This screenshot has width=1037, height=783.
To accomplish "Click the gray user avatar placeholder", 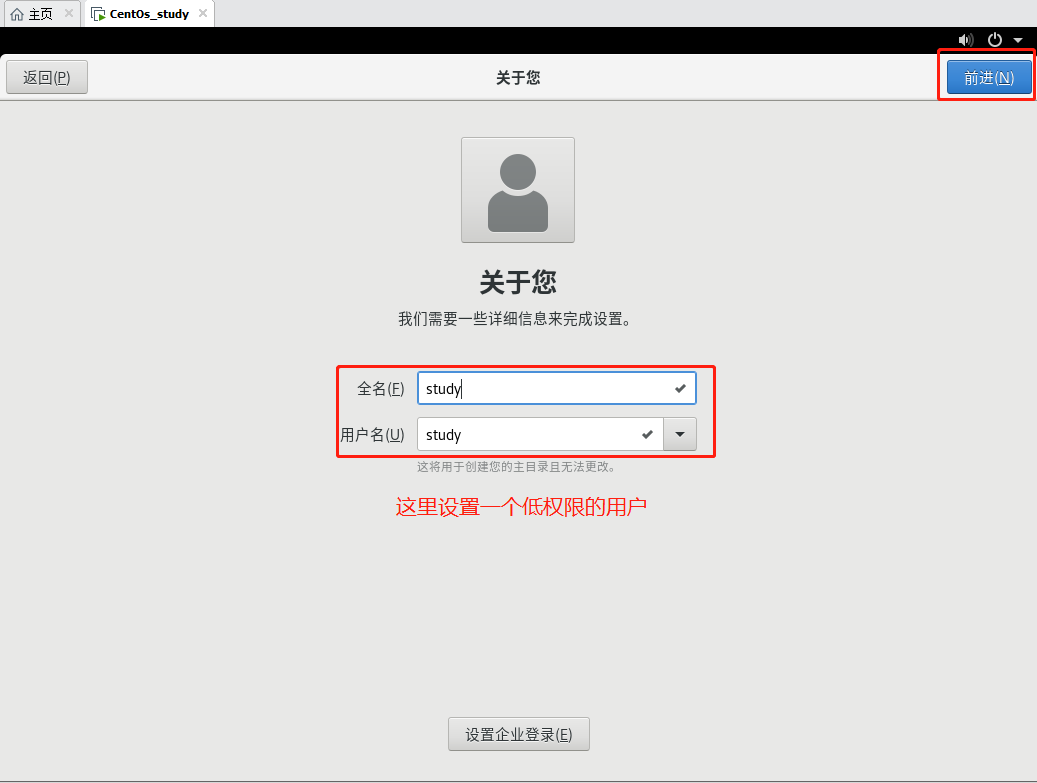I will pos(518,189).
